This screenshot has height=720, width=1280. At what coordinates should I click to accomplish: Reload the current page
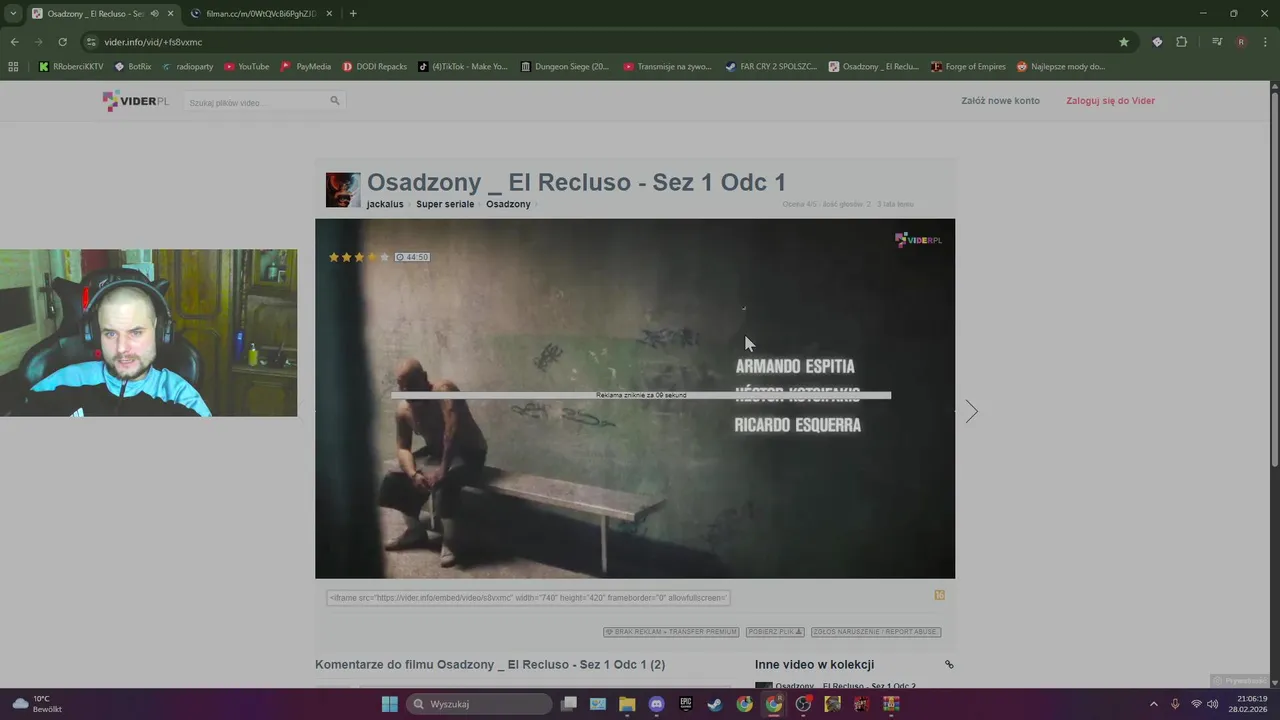coord(62,42)
